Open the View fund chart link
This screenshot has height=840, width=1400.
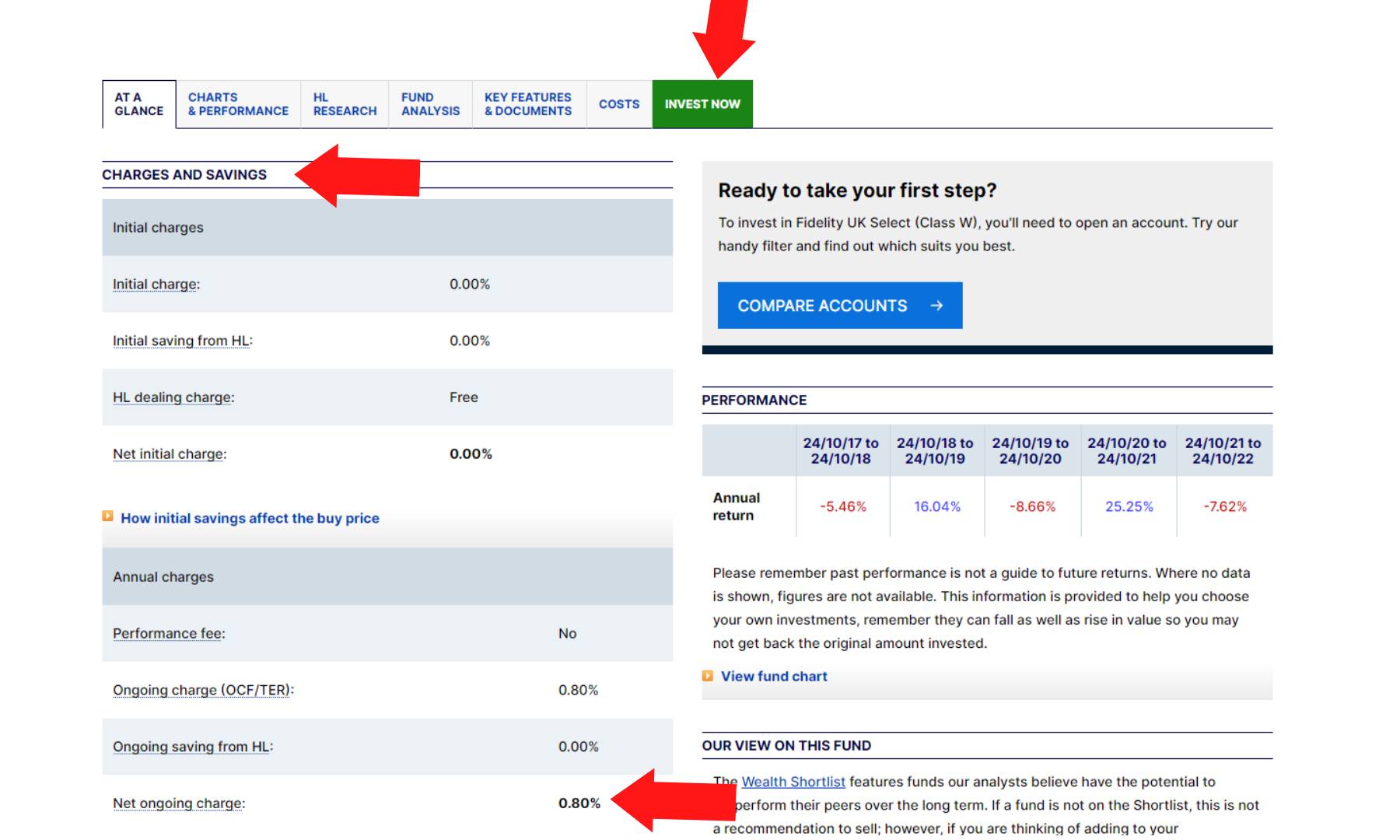tap(774, 677)
